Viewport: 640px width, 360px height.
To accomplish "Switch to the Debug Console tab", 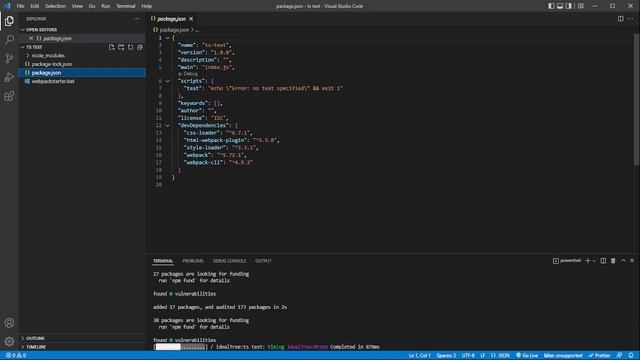I will 229,261.
